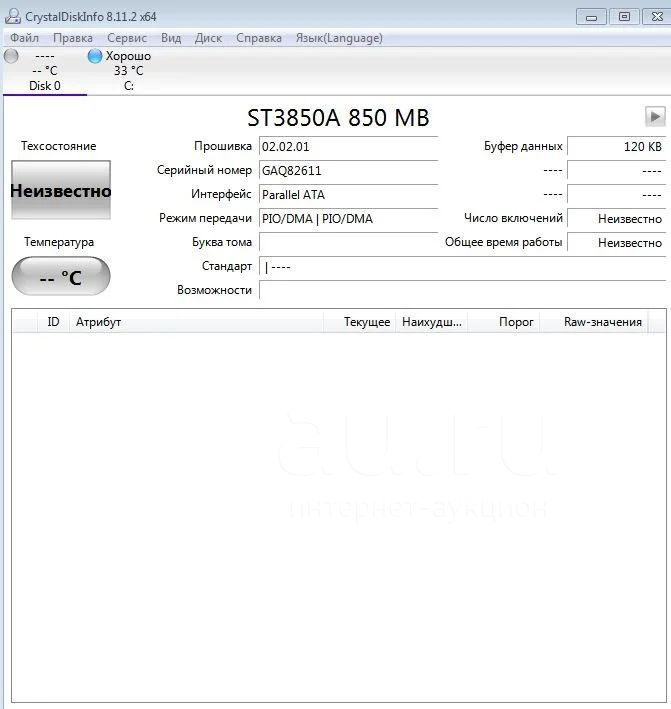Click the Прошивка field 02.02.01

[x=349, y=147]
